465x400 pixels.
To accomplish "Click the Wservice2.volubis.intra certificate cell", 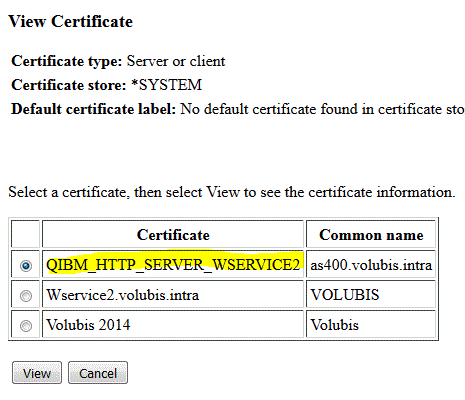I will (173, 295).
